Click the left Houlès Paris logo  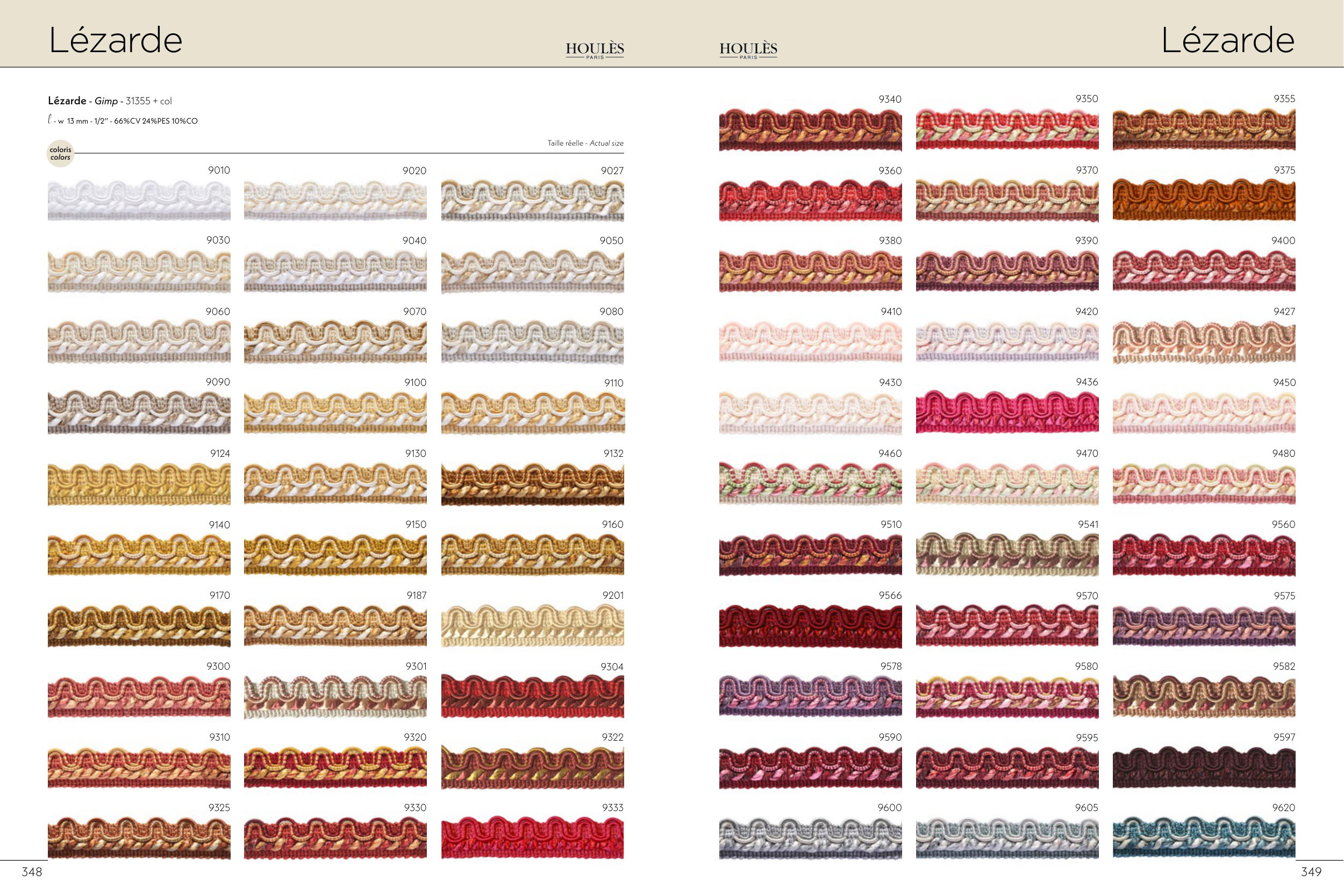595,49
